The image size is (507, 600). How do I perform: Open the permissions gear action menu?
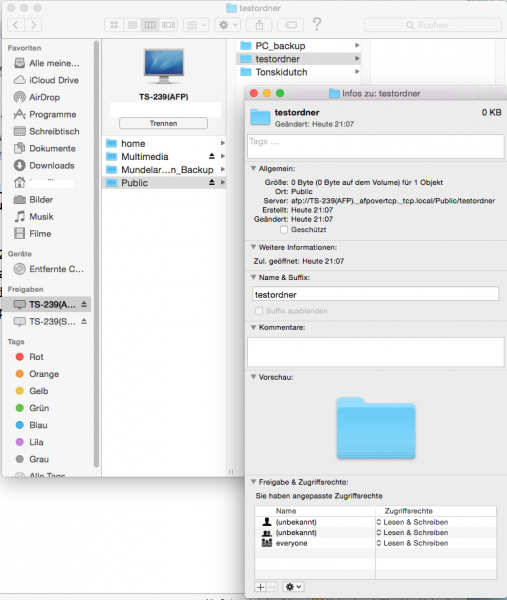[293, 587]
